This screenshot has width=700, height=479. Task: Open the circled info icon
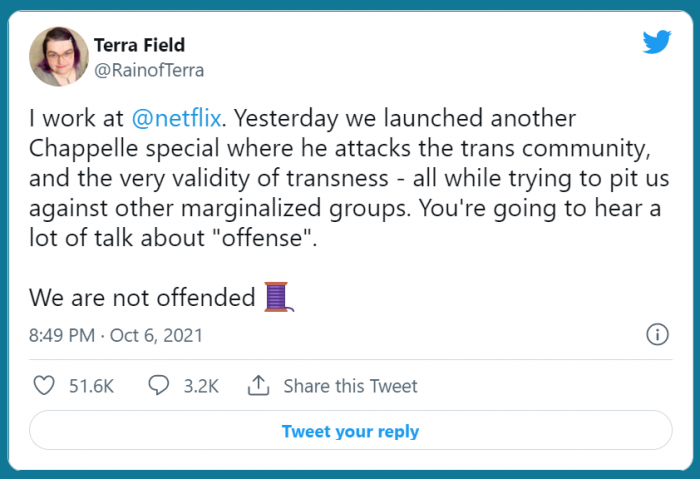(657, 335)
